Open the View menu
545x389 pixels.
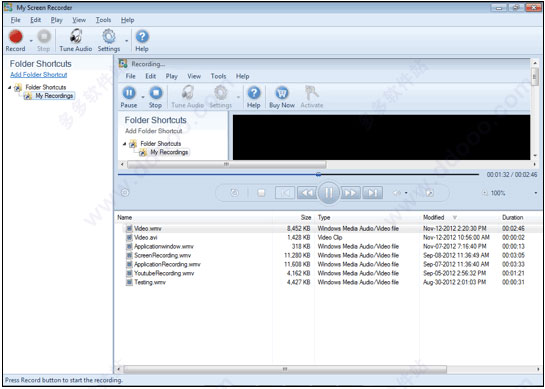coord(79,20)
